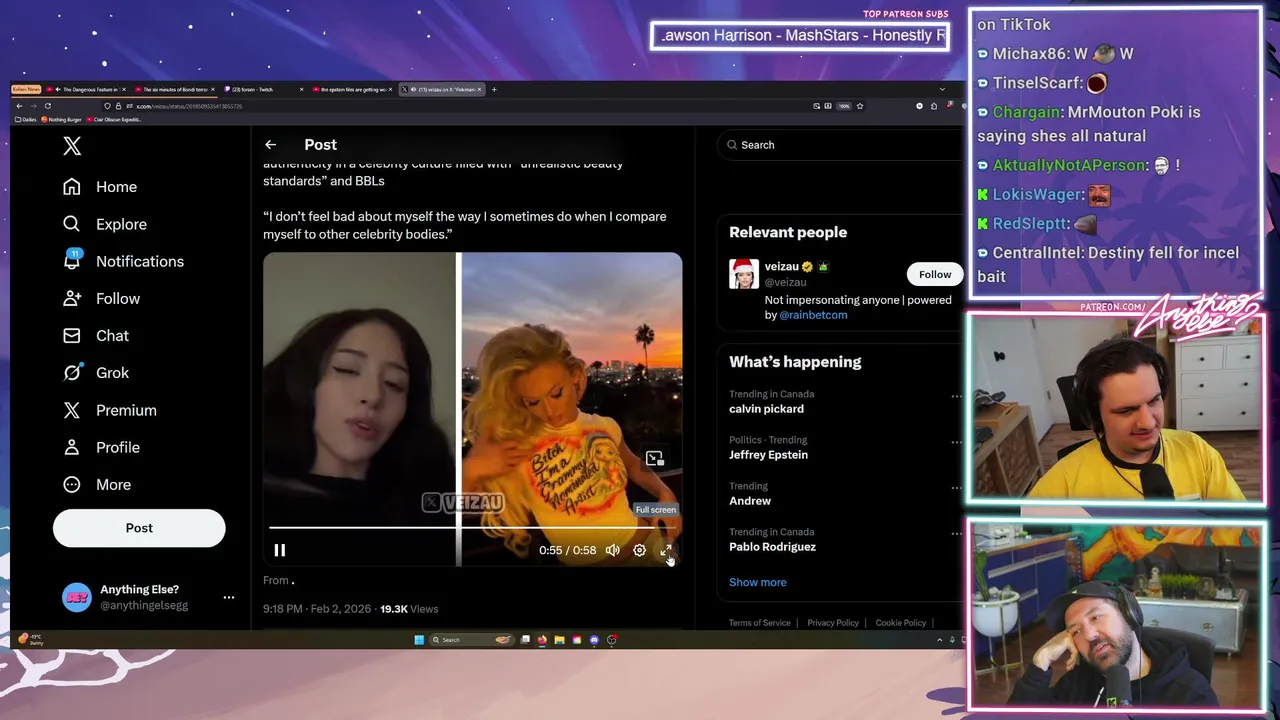
Task: Open options for Pablo Rodriguez trend
Action: point(956,534)
